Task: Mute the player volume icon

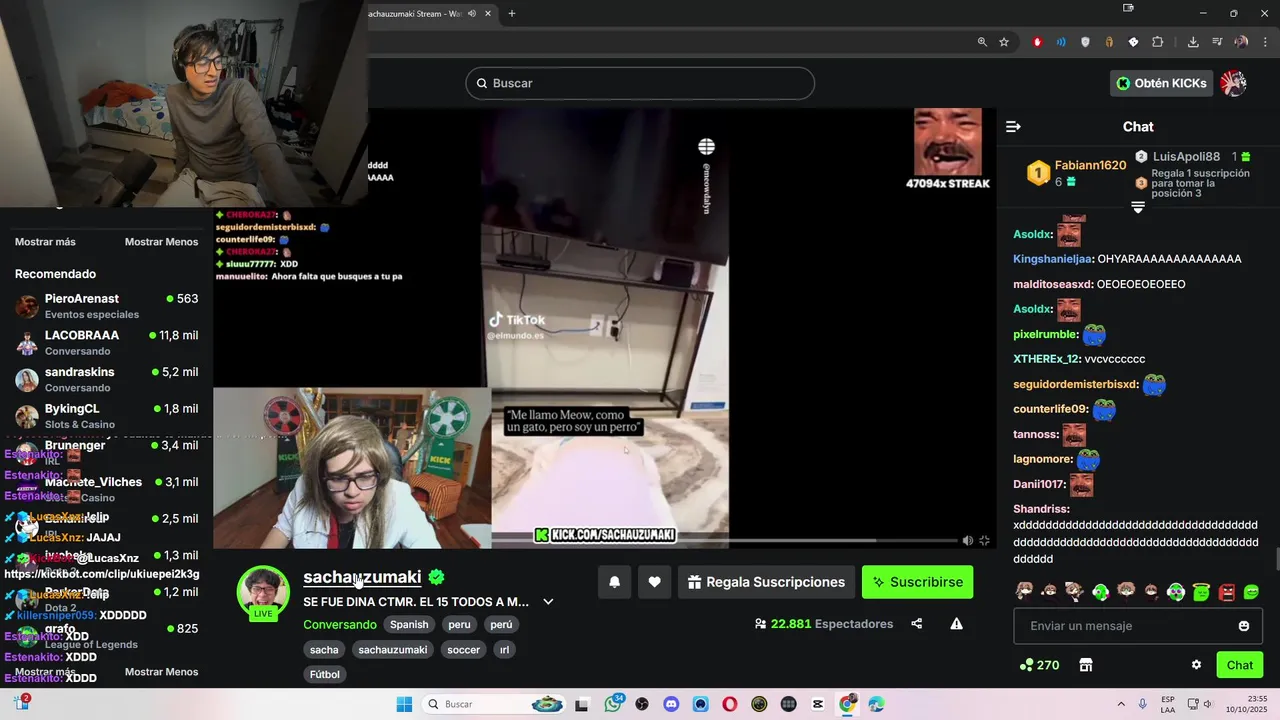Action: click(x=967, y=540)
